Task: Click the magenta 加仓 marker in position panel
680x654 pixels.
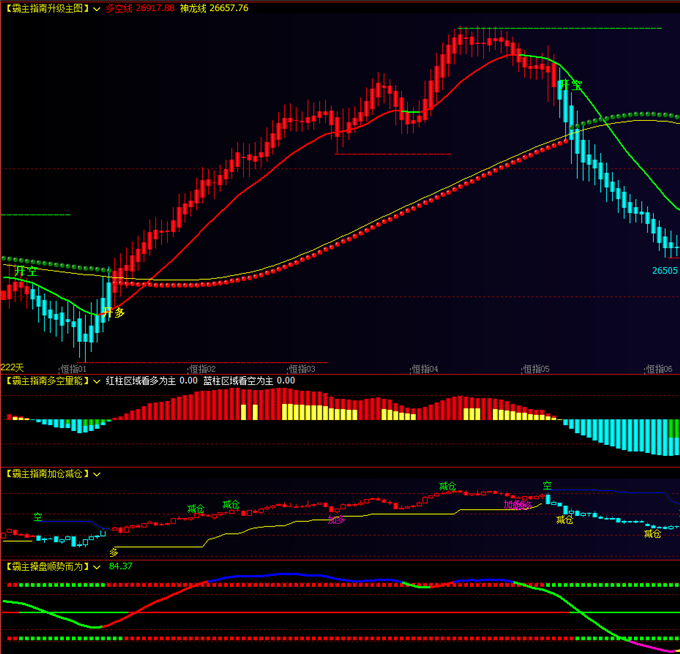Action: click(x=518, y=505)
